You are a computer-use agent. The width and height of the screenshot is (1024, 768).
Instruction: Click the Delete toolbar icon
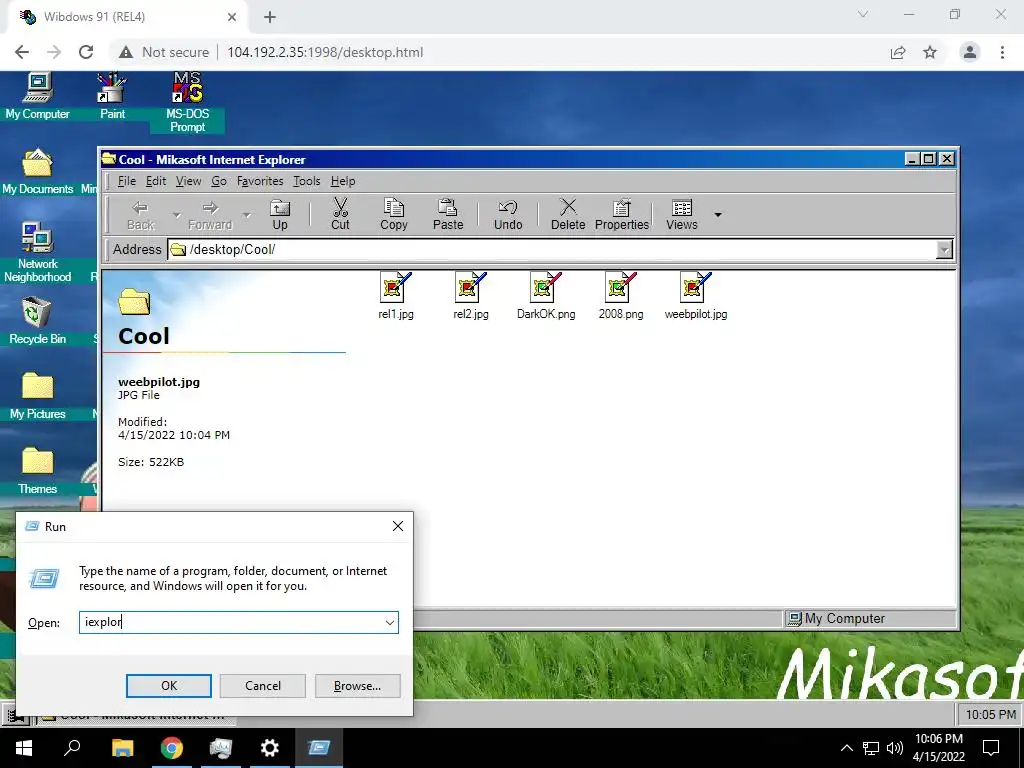point(568,215)
